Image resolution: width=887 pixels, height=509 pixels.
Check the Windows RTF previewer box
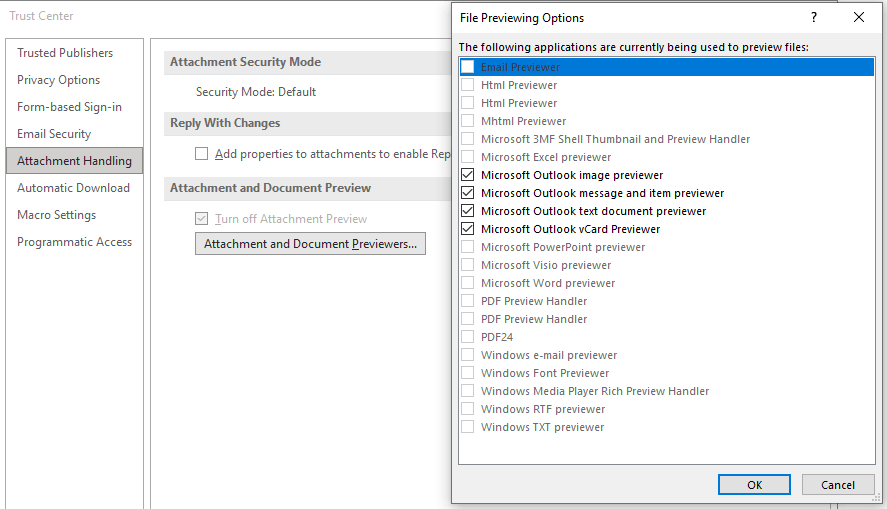467,409
